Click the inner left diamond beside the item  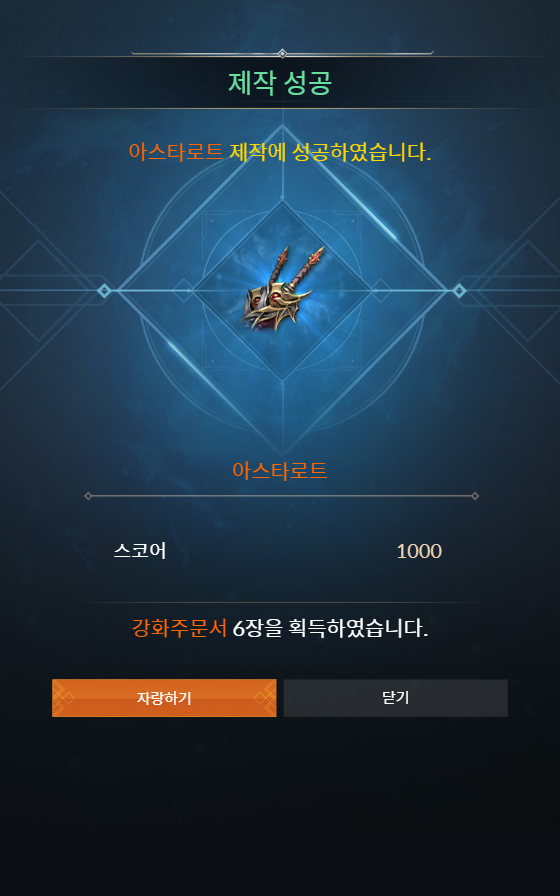coord(183,290)
